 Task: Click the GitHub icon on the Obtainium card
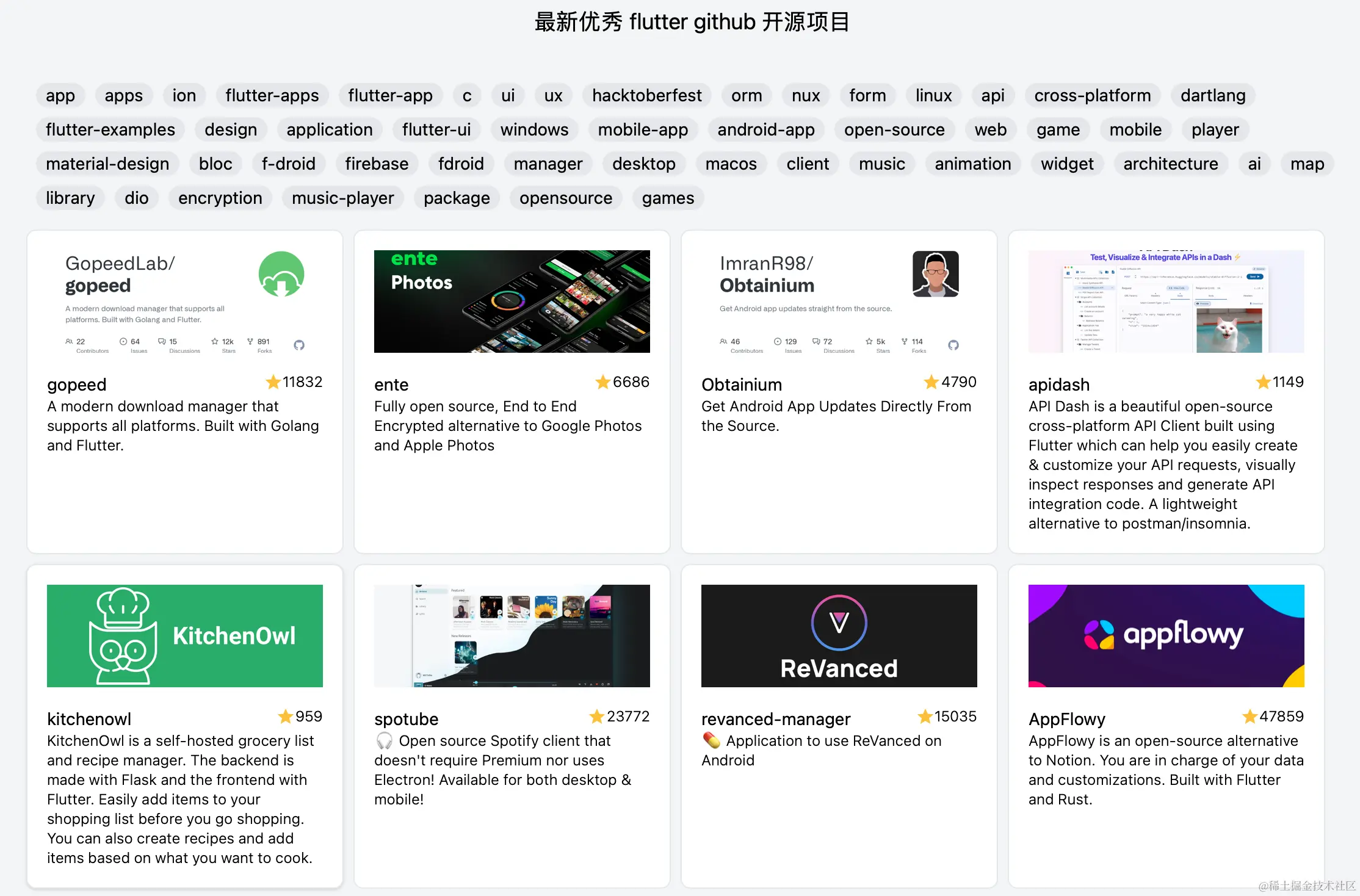[953, 345]
